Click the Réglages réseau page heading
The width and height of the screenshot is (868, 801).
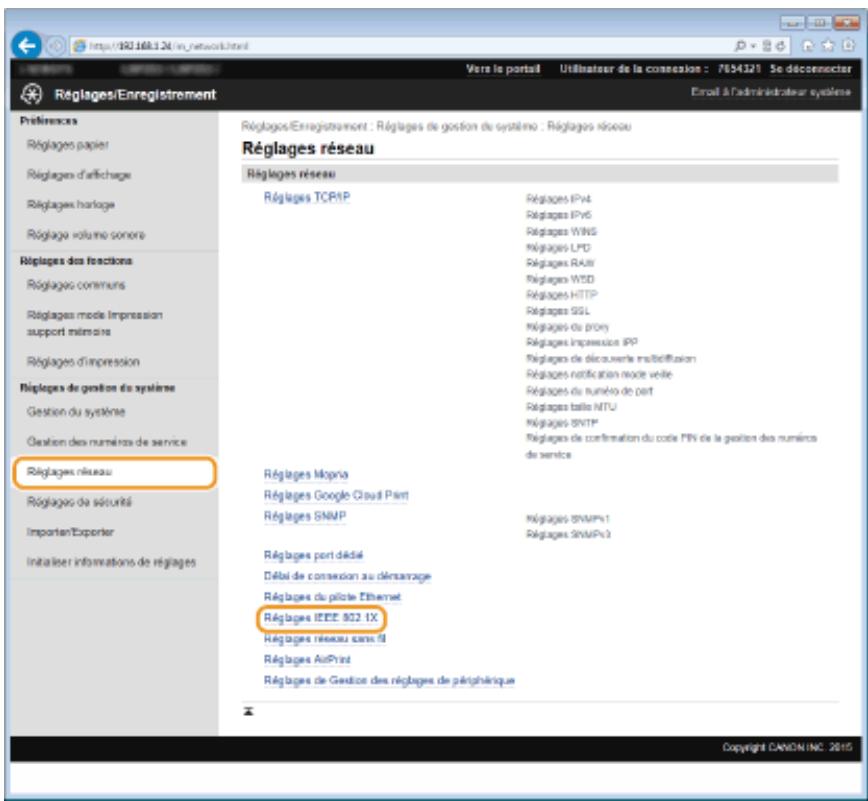[x=308, y=148]
